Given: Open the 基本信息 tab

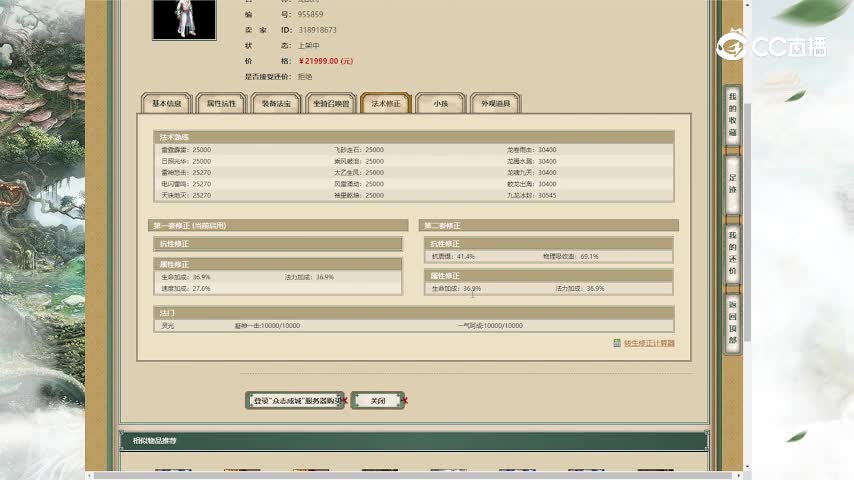Looking at the screenshot, I should pos(166,103).
